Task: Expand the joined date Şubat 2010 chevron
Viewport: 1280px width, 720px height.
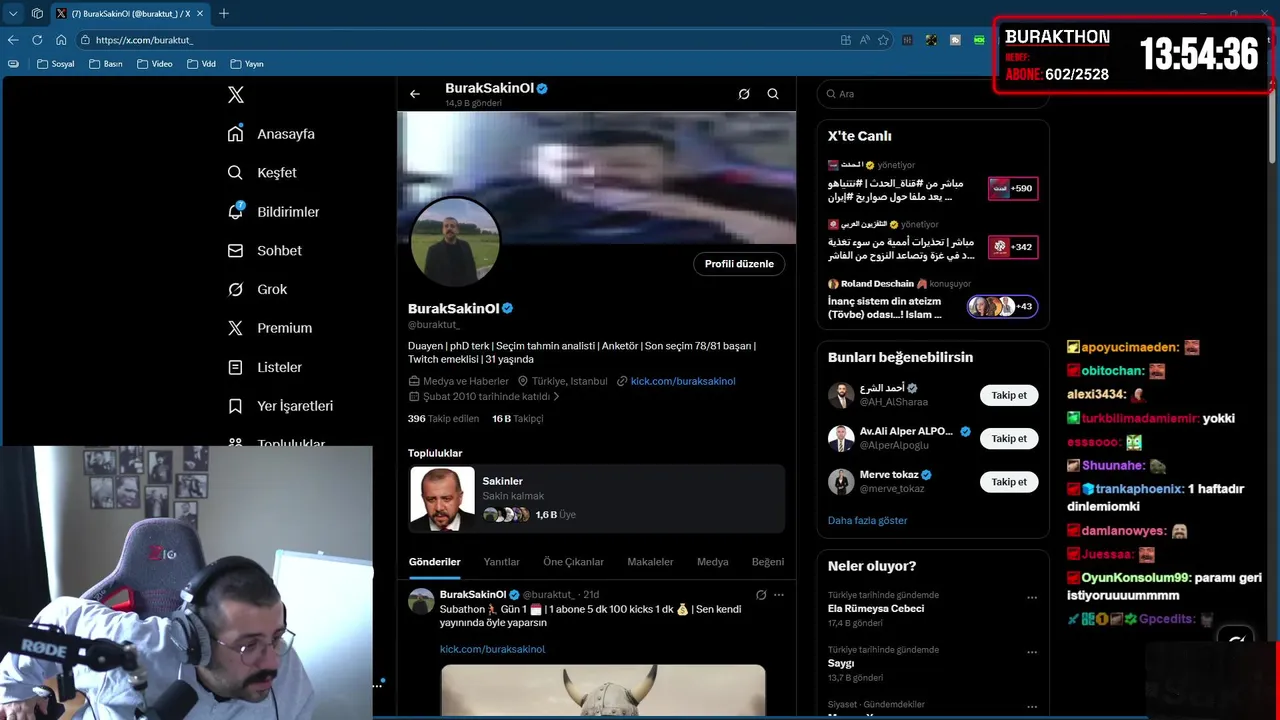Action: (x=557, y=397)
